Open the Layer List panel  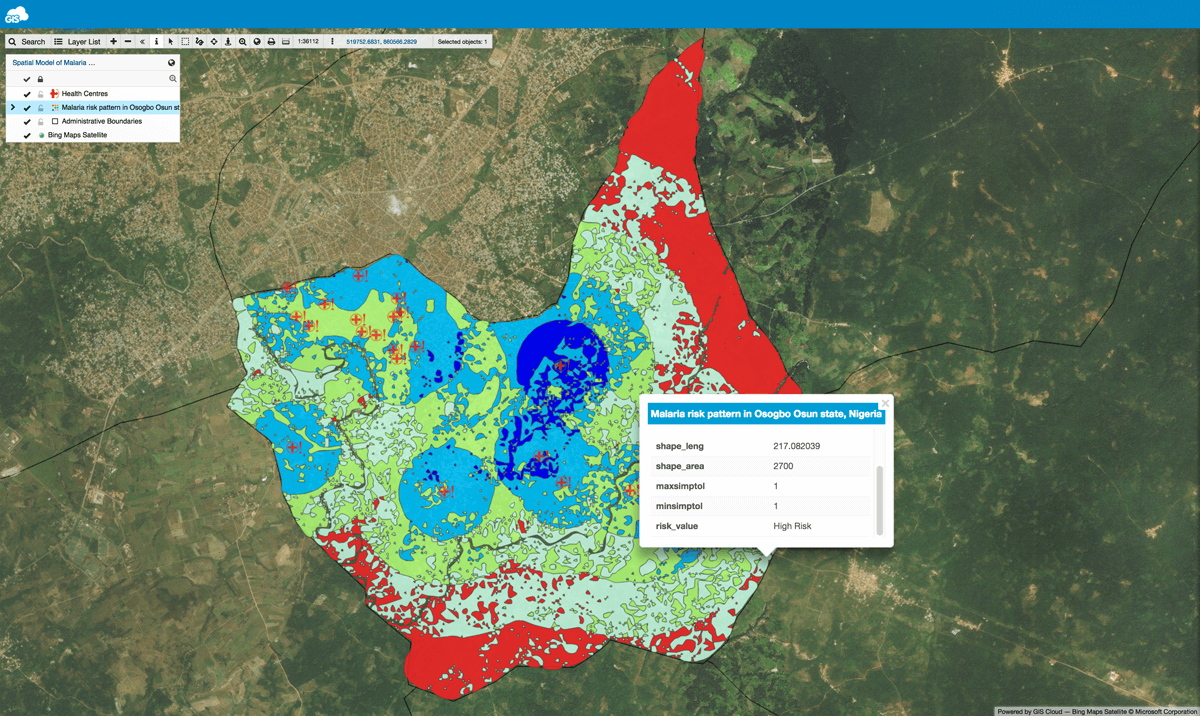point(76,41)
